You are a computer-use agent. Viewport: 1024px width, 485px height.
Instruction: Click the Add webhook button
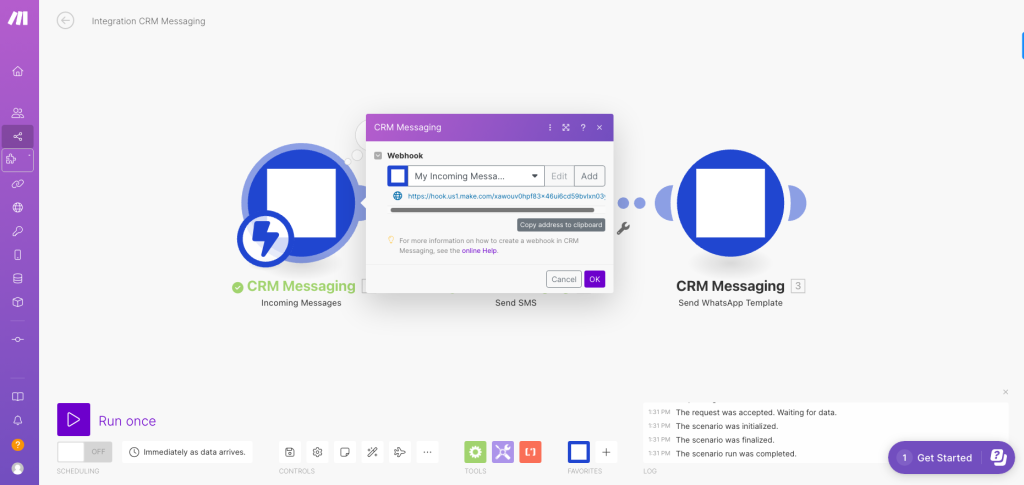point(590,176)
